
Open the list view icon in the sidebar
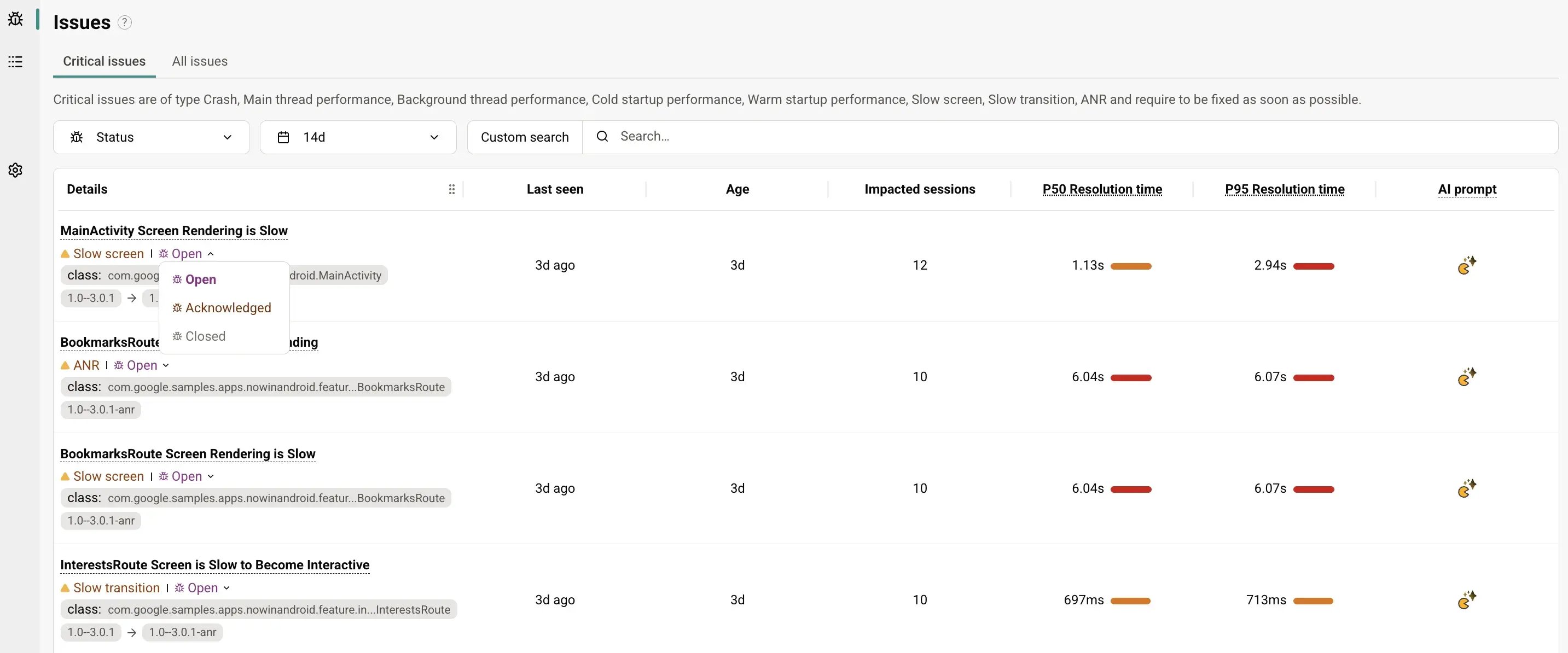(15, 61)
